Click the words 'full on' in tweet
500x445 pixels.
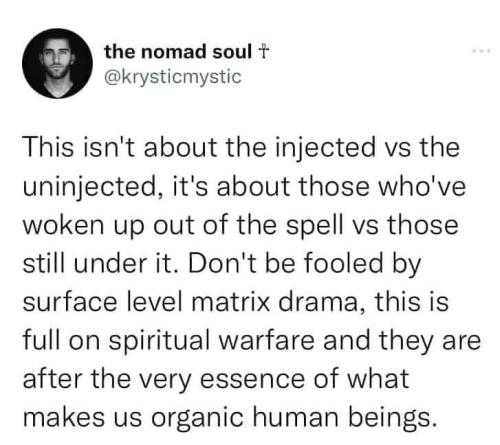click(61, 341)
